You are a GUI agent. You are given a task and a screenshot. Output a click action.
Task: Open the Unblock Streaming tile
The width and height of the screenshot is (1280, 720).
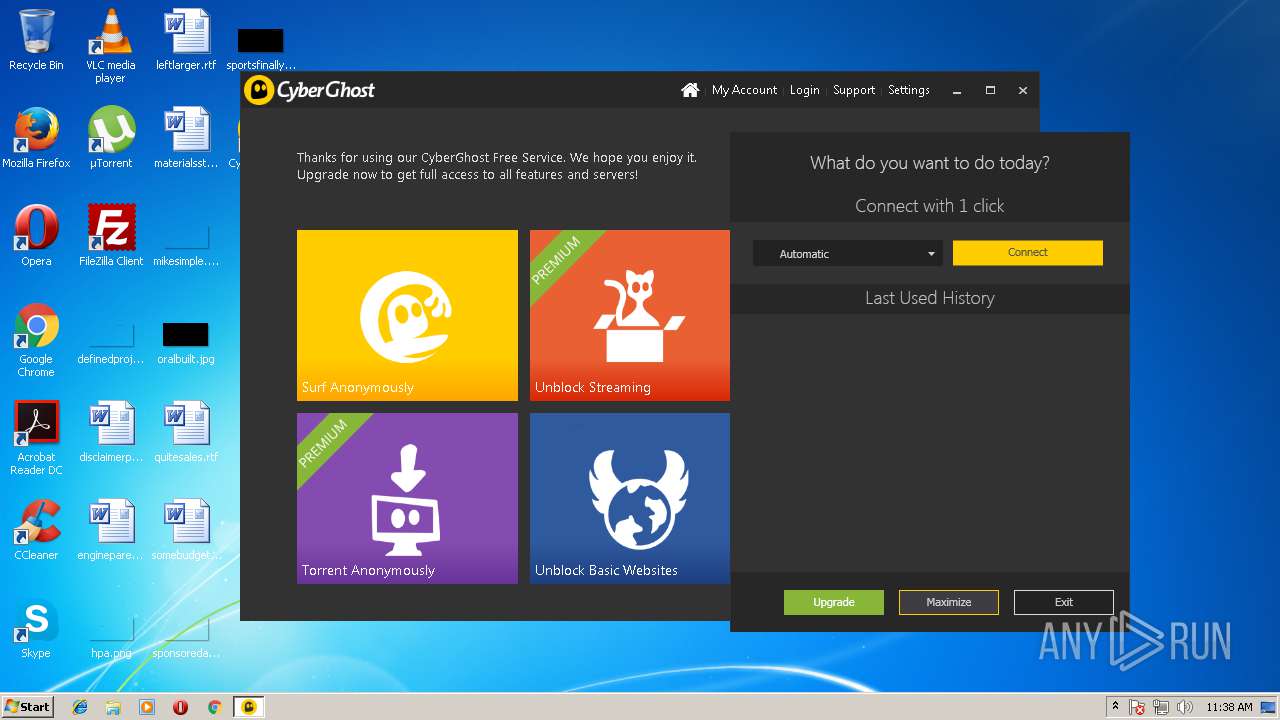click(630, 315)
